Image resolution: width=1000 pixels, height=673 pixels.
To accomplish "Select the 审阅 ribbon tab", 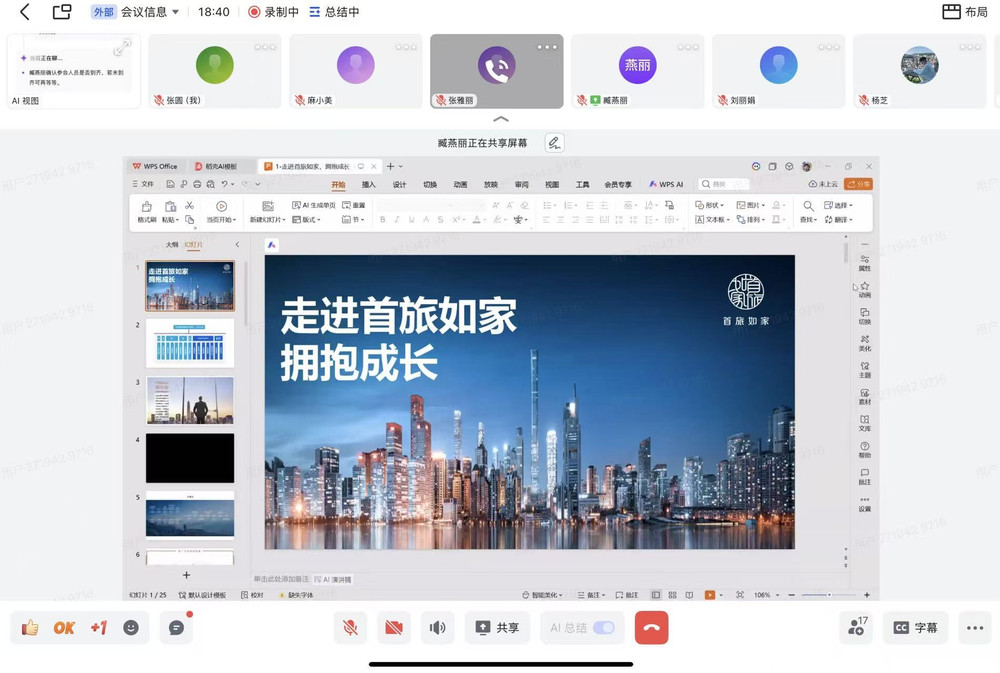I will tap(522, 184).
